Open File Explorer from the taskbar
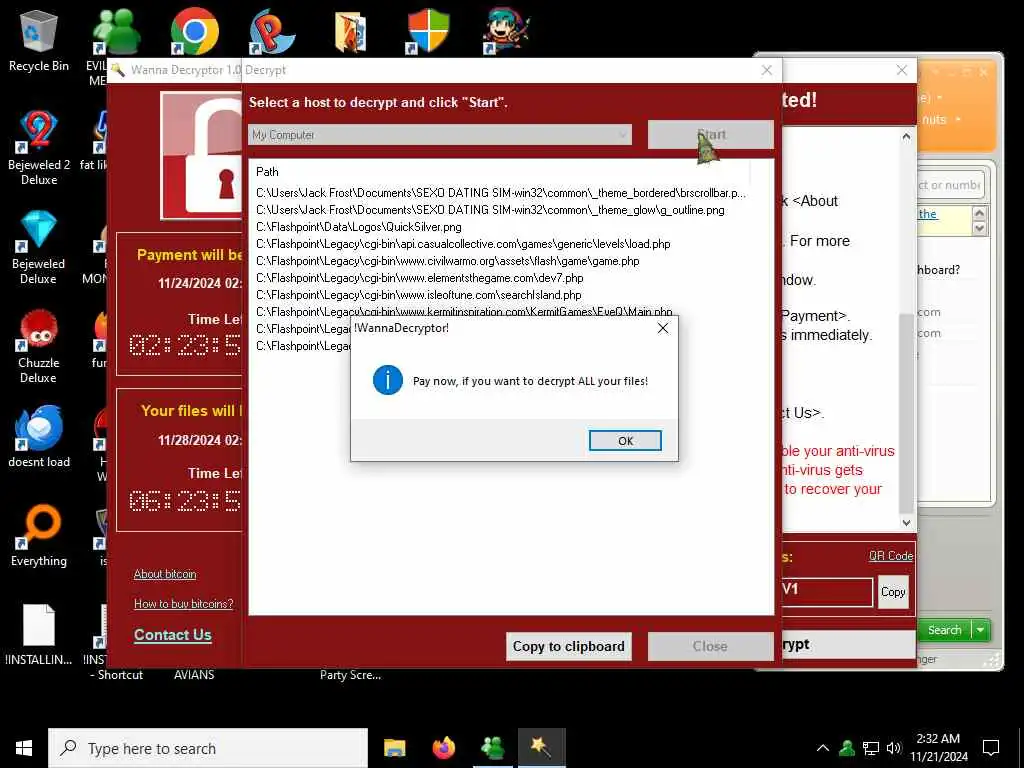The image size is (1024, 768). point(394,748)
